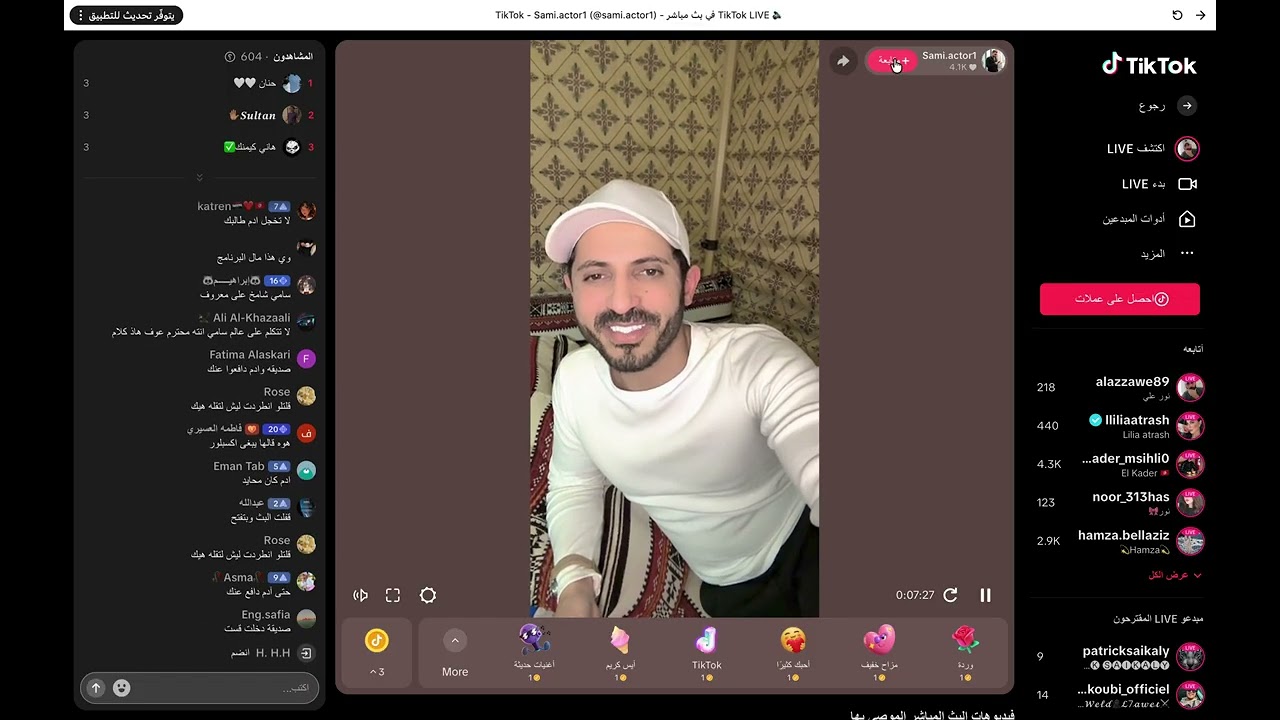The height and width of the screenshot is (720, 1280).
Task: Click the back arrow next to رجوع
Action: [x=1187, y=105]
